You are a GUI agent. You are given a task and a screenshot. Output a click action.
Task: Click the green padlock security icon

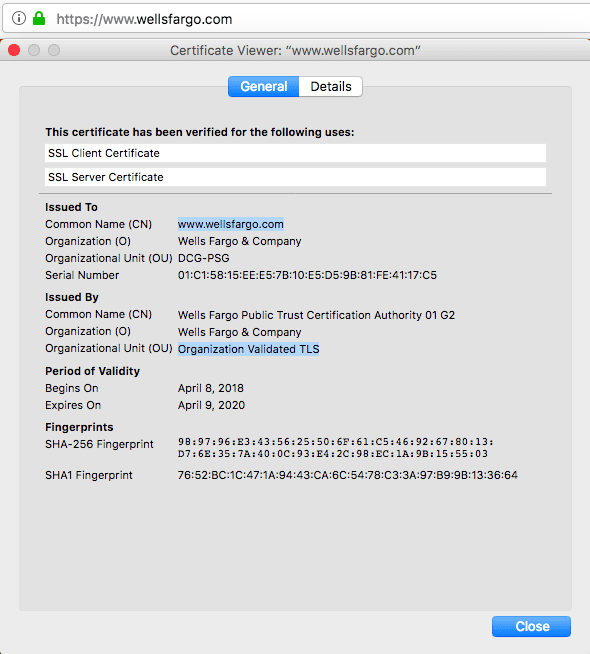tap(39, 18)
